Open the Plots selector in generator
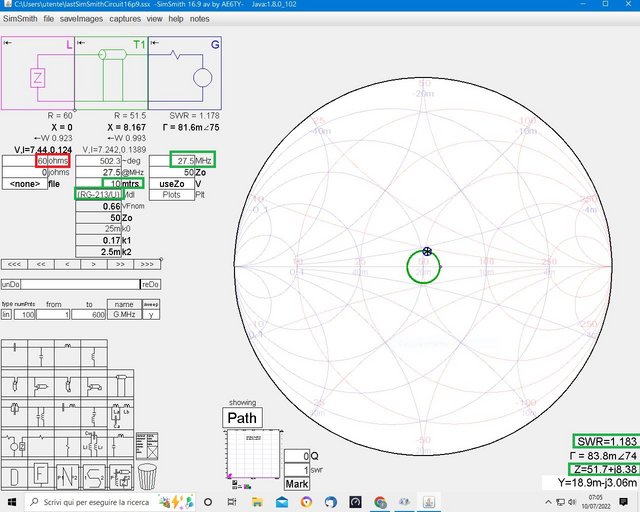This screenshot has width=640, height=512. 172,195
